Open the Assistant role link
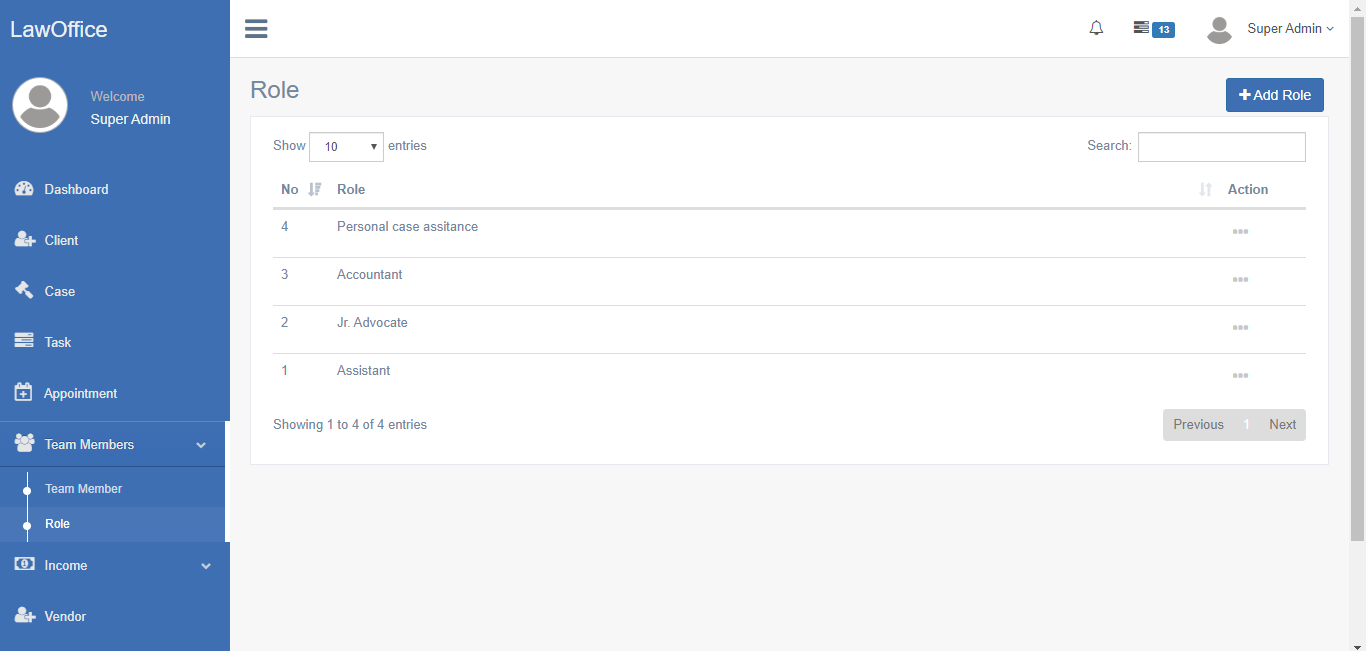This screenshot has width=1366, height=651. click(363, 370)
